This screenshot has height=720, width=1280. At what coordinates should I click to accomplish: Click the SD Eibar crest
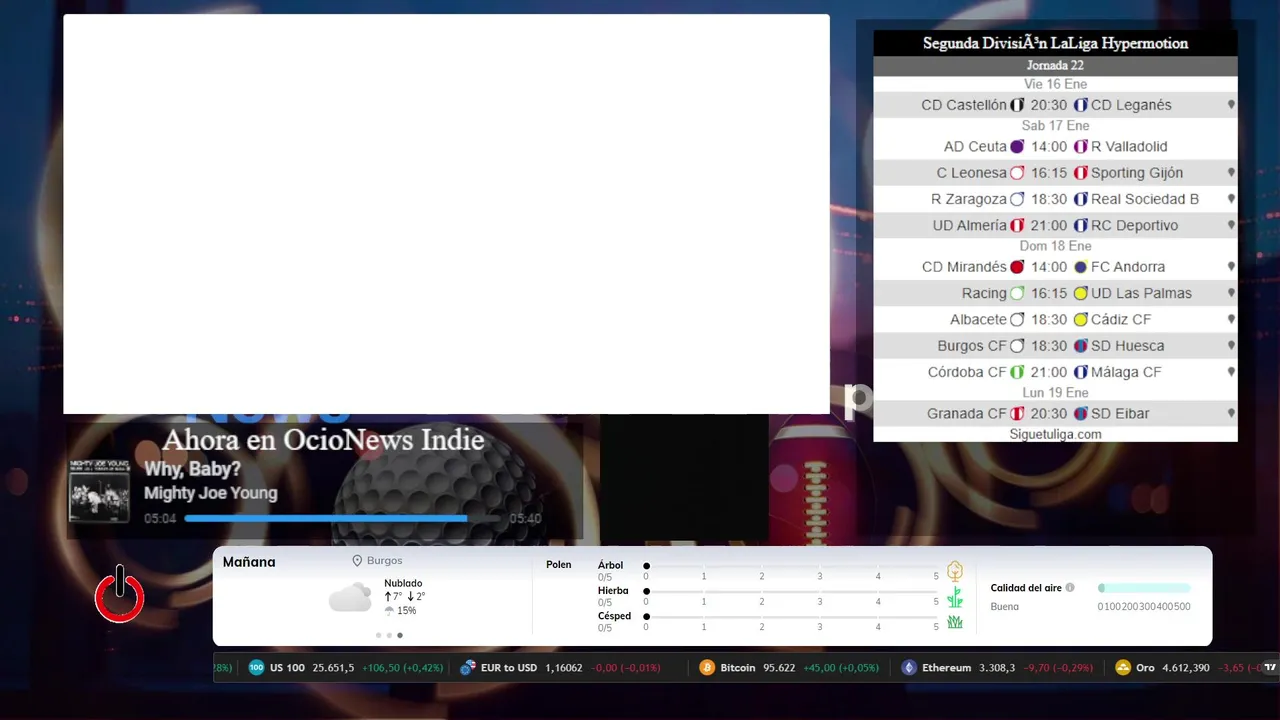(x=1080, y=413)
